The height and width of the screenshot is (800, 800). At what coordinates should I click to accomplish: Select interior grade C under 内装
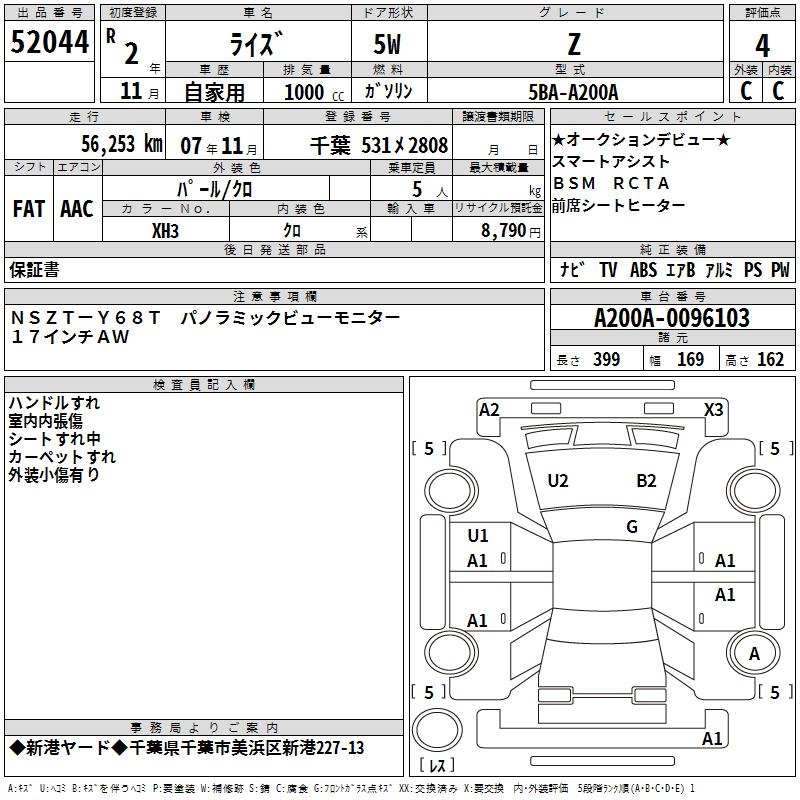point(778,91)
